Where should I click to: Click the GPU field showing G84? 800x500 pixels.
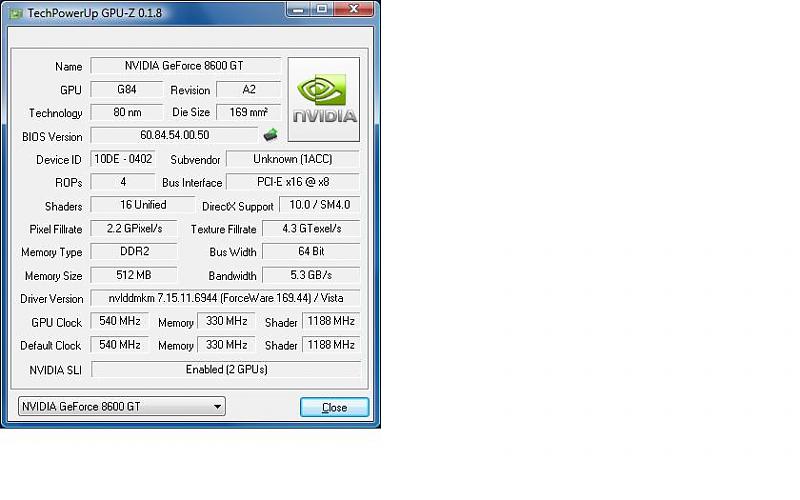click(x=127, y=89)
